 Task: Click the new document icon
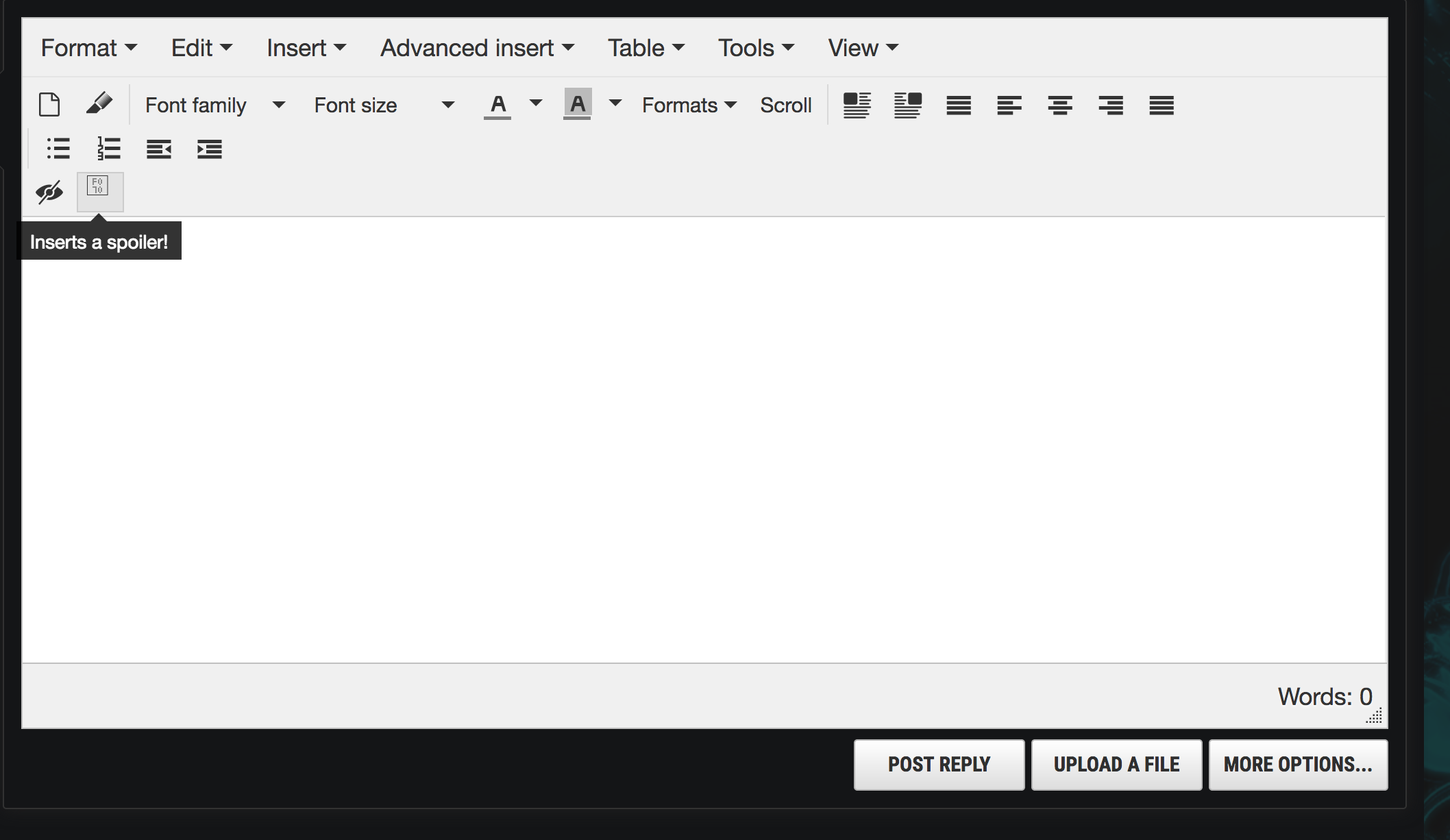click(49, 105)
